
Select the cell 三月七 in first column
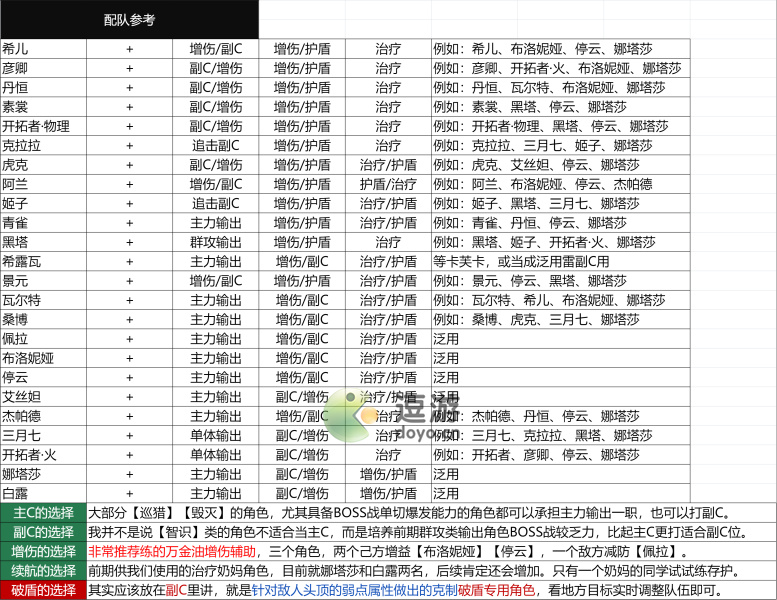(44, 436)
